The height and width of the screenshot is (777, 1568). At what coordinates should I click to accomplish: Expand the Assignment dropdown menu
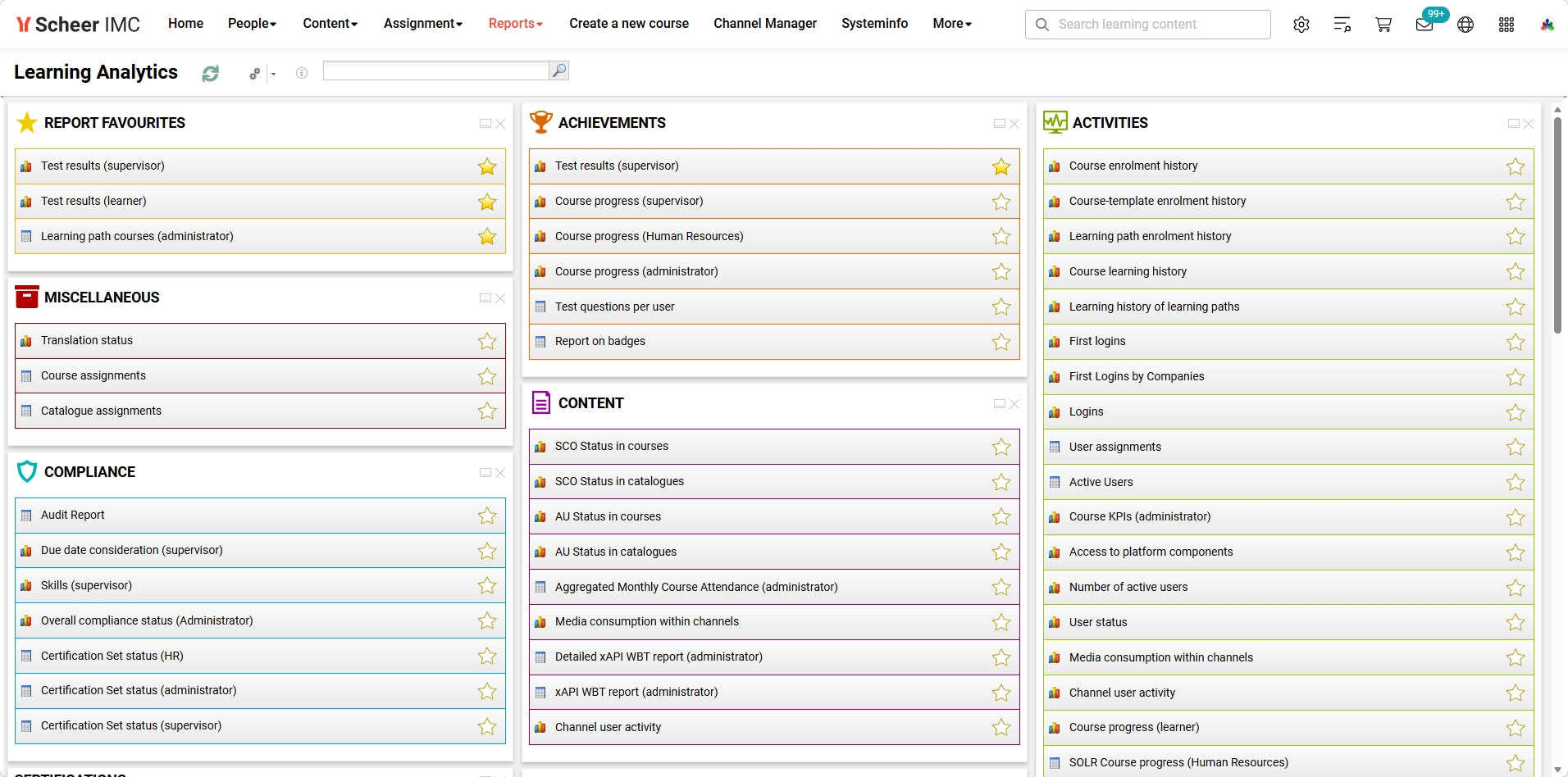pos(423,24)
